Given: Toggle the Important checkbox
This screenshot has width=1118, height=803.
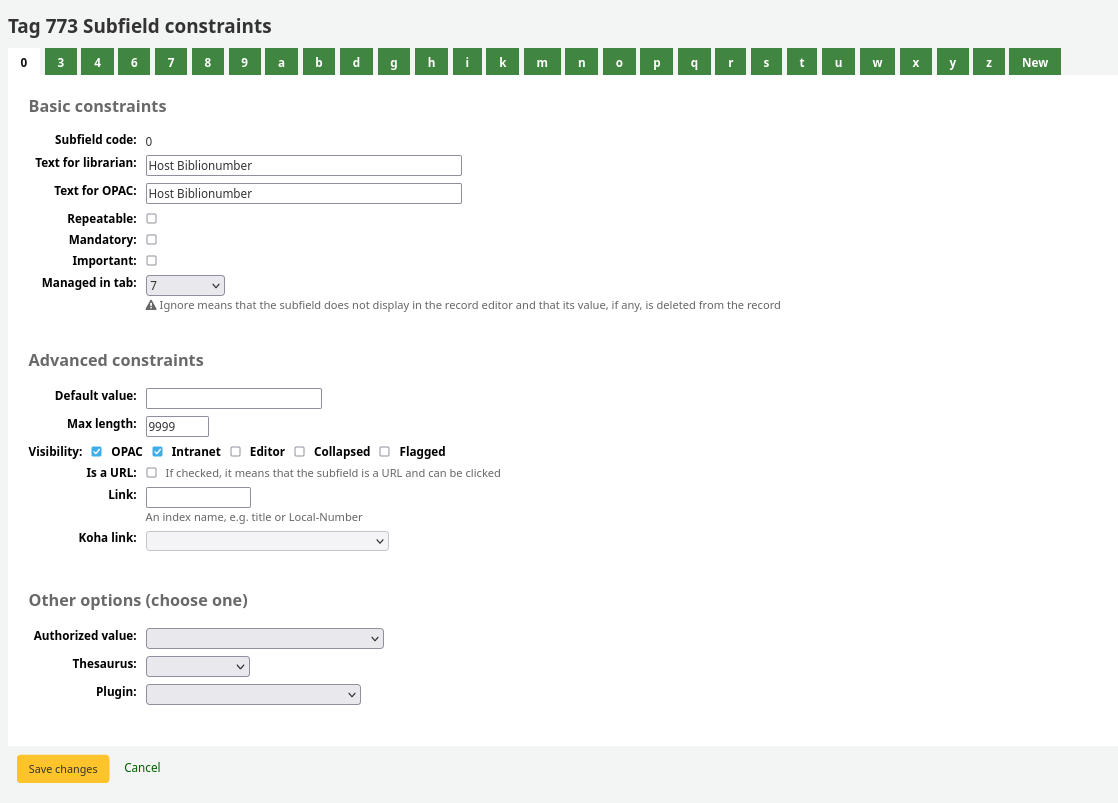Looking at the screenshot, I should 152,261.
